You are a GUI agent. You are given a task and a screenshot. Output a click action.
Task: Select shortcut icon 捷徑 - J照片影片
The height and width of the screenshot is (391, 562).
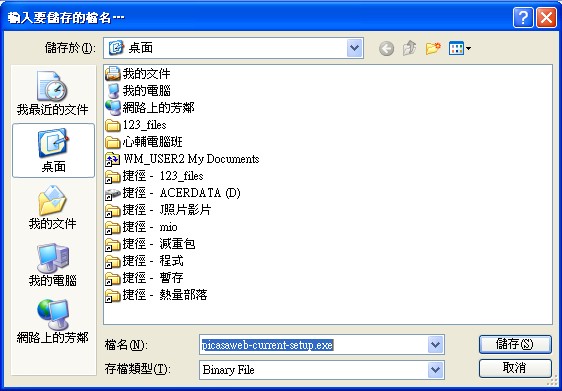click(113, 210)
